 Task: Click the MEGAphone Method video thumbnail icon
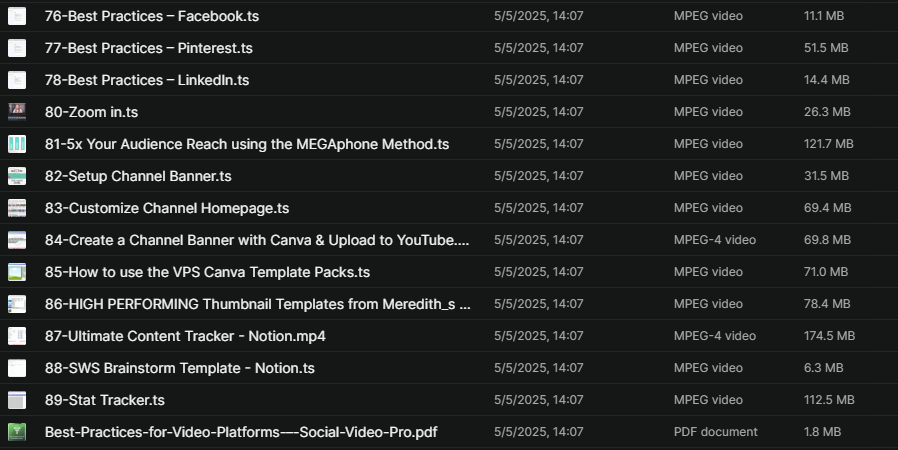pyautogui.click(x=17, y=144)
